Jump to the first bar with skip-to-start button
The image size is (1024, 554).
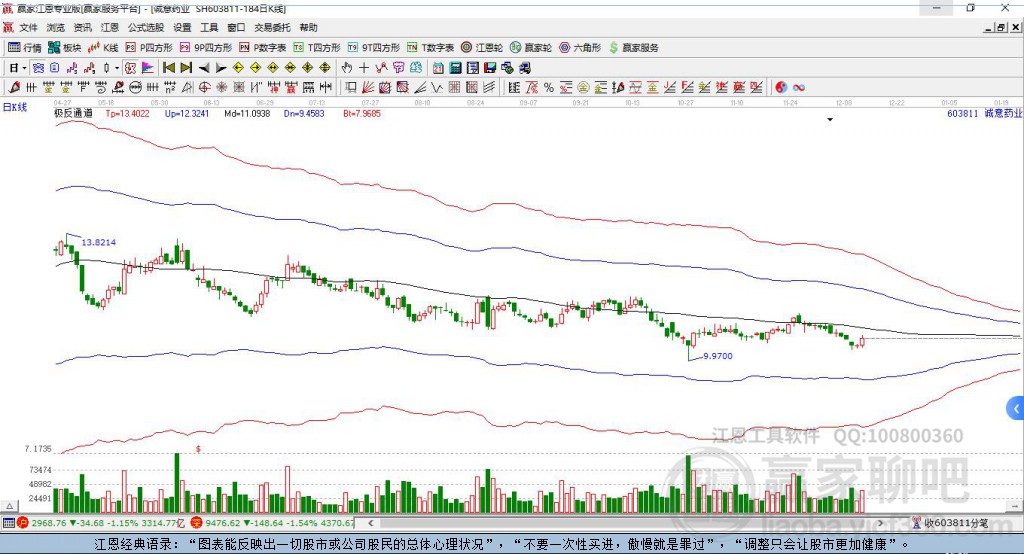[168, 68]
